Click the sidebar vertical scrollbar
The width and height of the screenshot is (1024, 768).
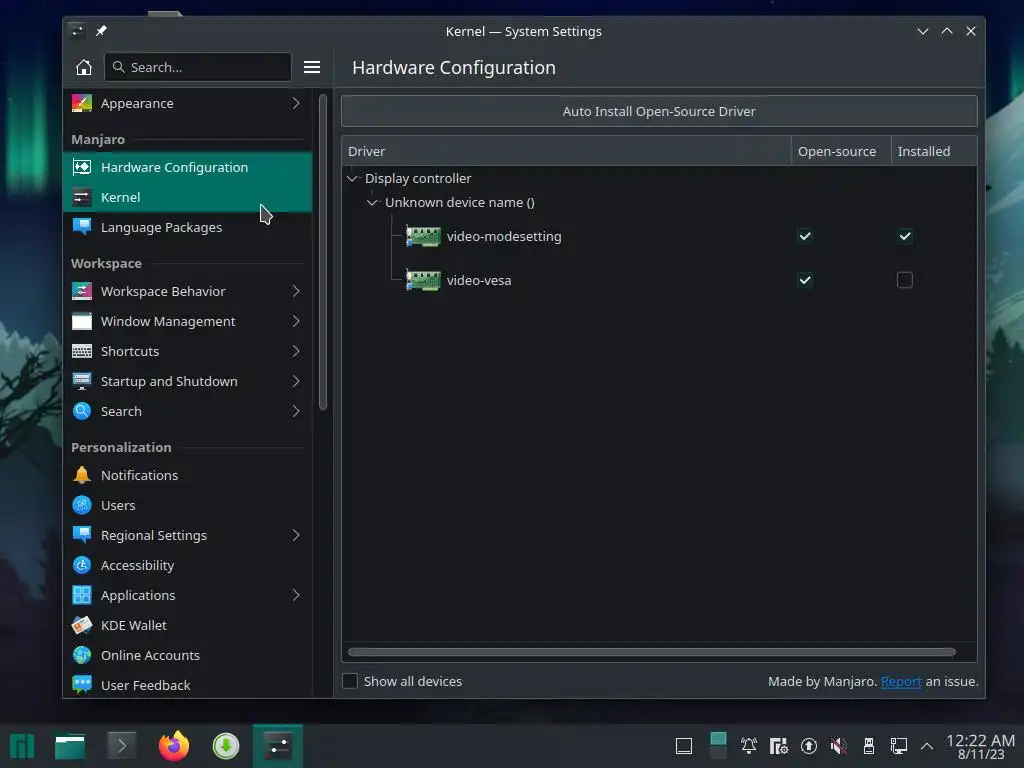pos(323,252)
